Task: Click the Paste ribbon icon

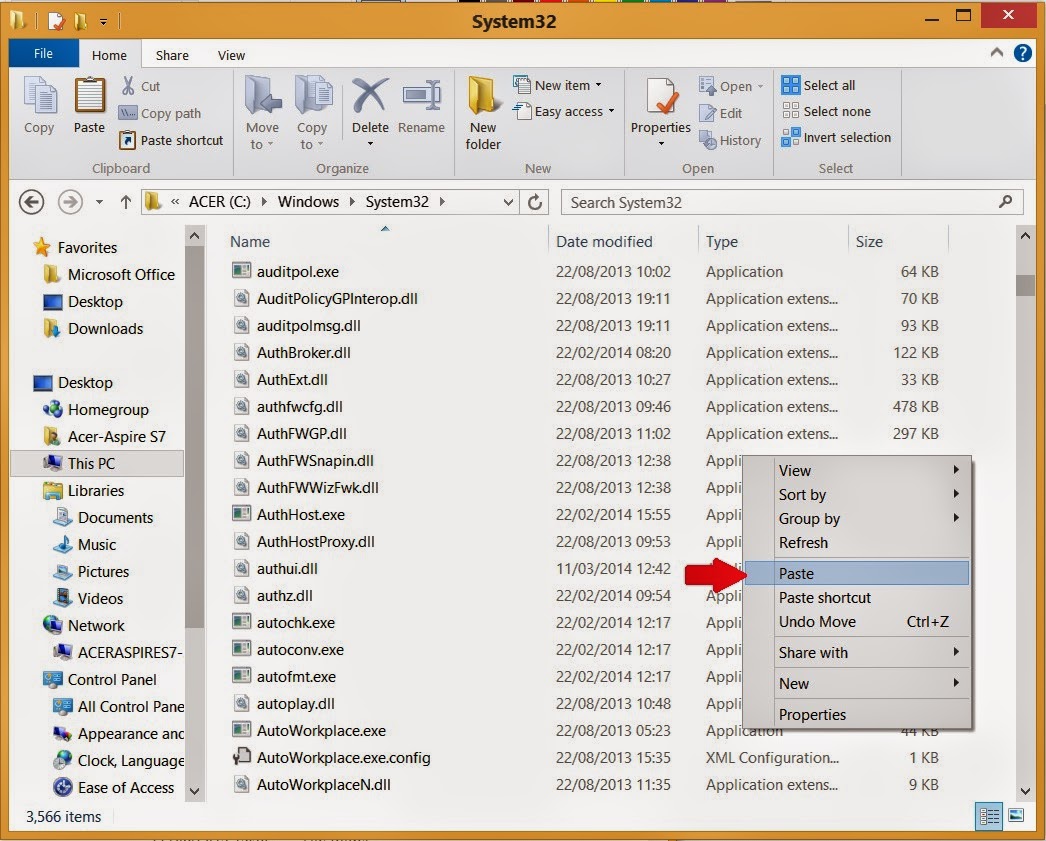Action: click(x=89, y=95)
